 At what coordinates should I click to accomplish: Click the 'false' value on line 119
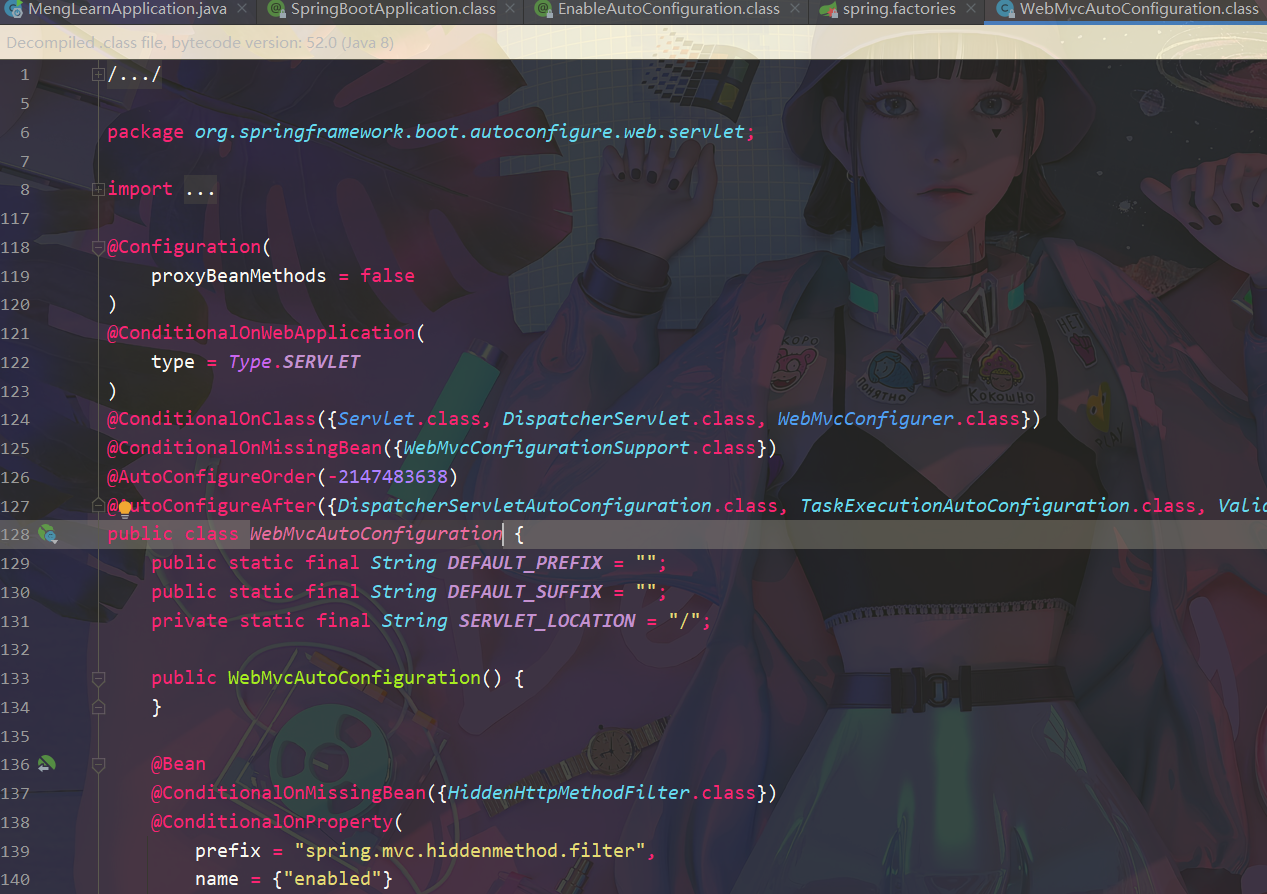(388, 275)
